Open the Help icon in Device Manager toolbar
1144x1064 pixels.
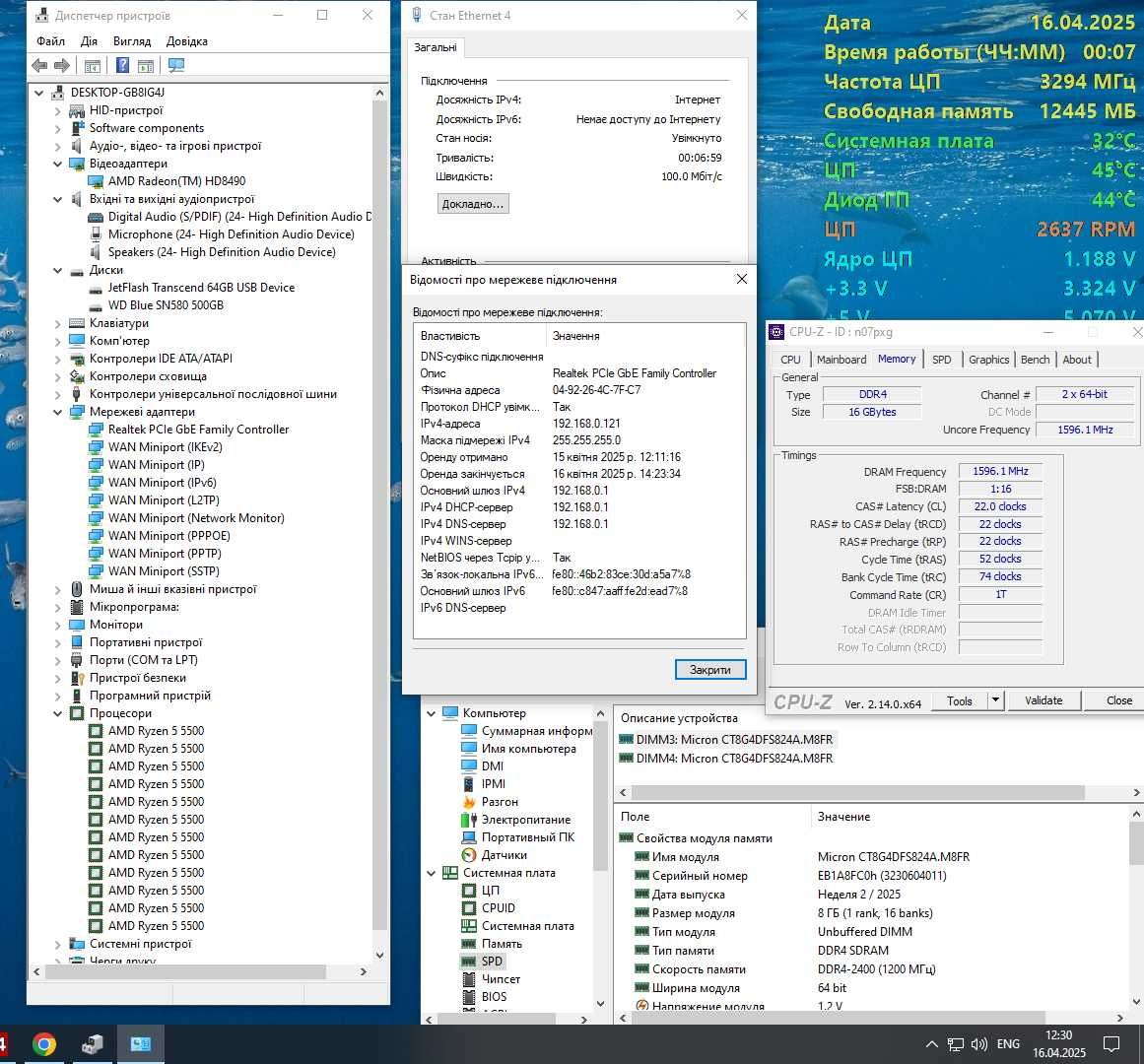coord(122,66)
